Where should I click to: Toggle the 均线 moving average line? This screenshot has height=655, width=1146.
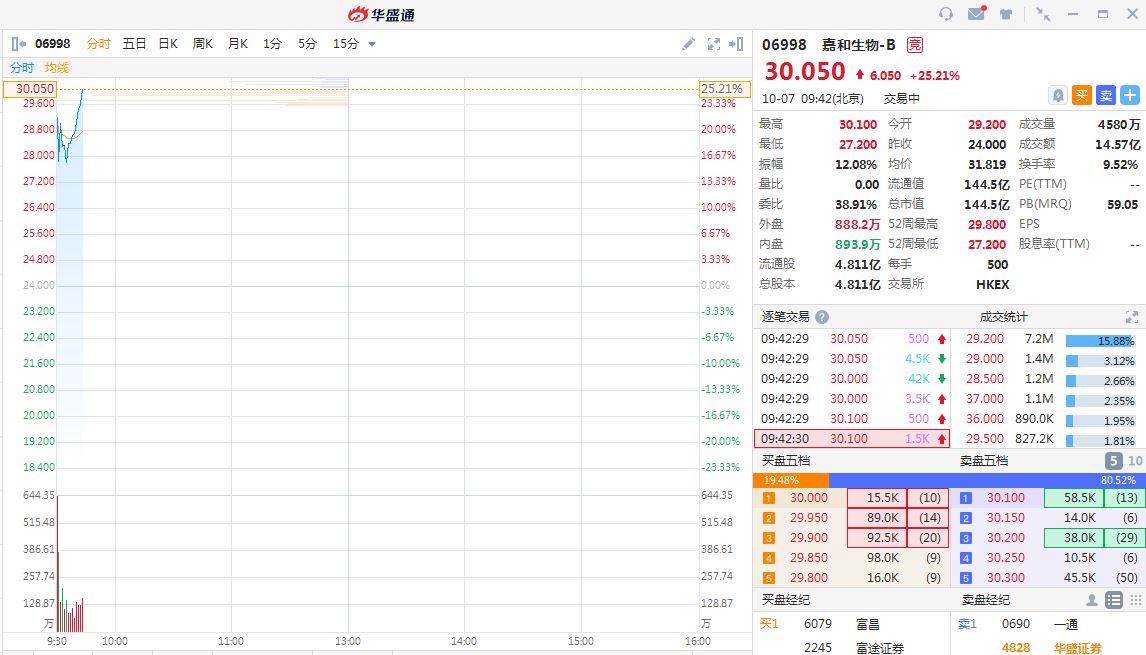pyautogui.click(x=57, y=68)
